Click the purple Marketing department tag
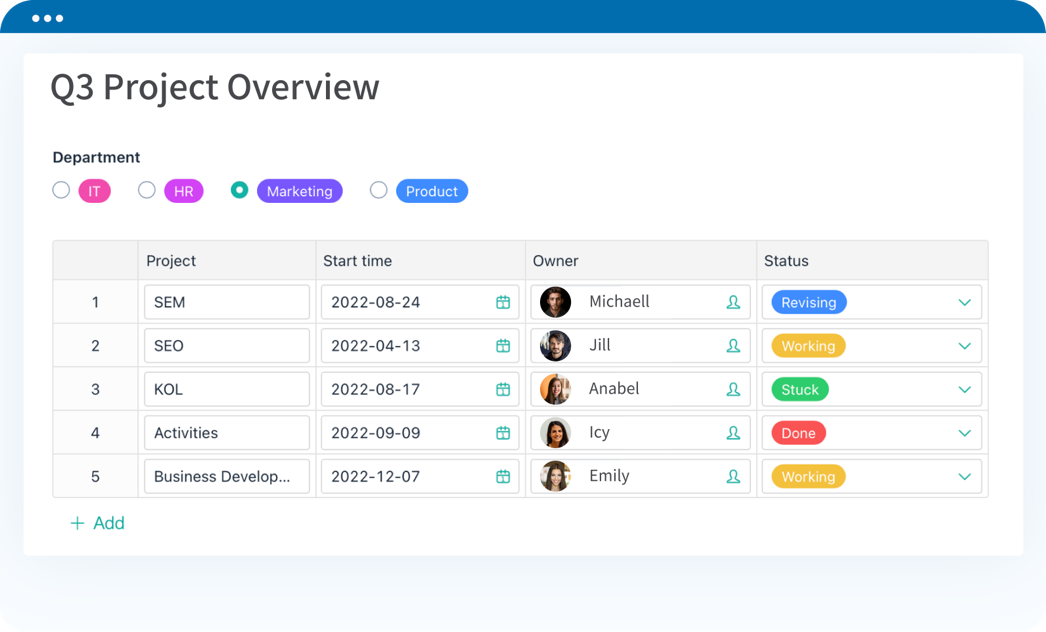Viewport: 1046px width, 632px height. [x=299, y=191]
